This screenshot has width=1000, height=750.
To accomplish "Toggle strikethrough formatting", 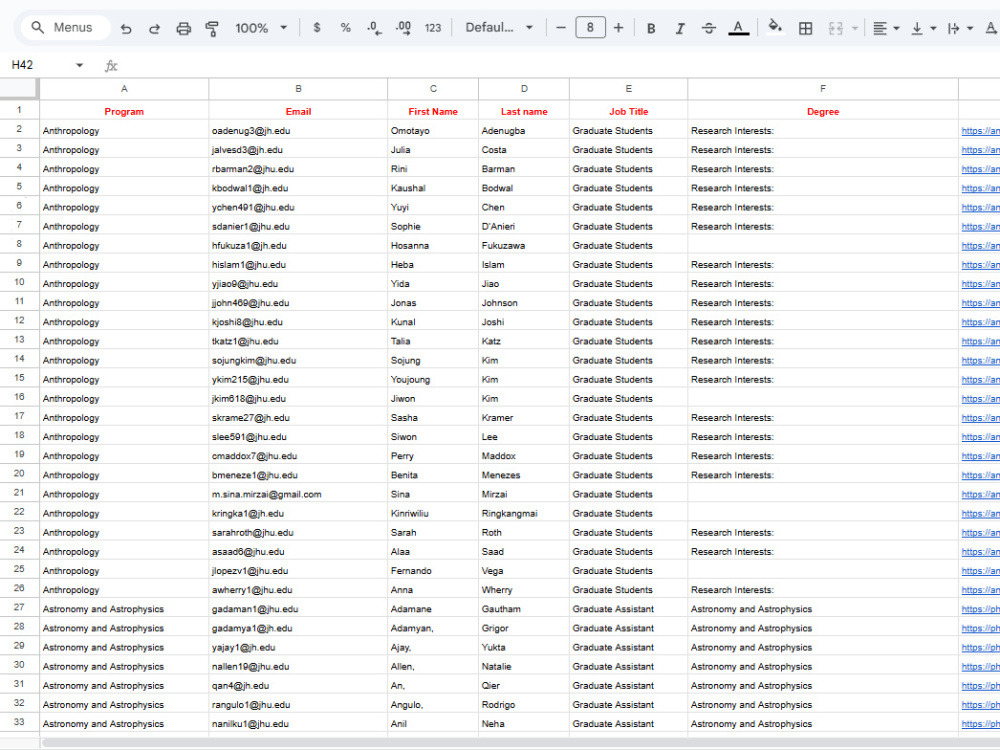I will [709, 28].
